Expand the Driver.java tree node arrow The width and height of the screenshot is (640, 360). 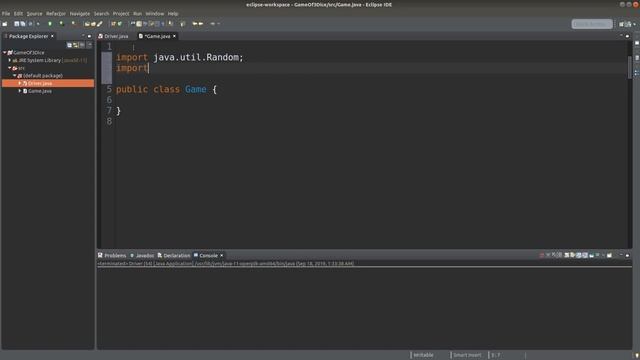[x=20, y=83]
